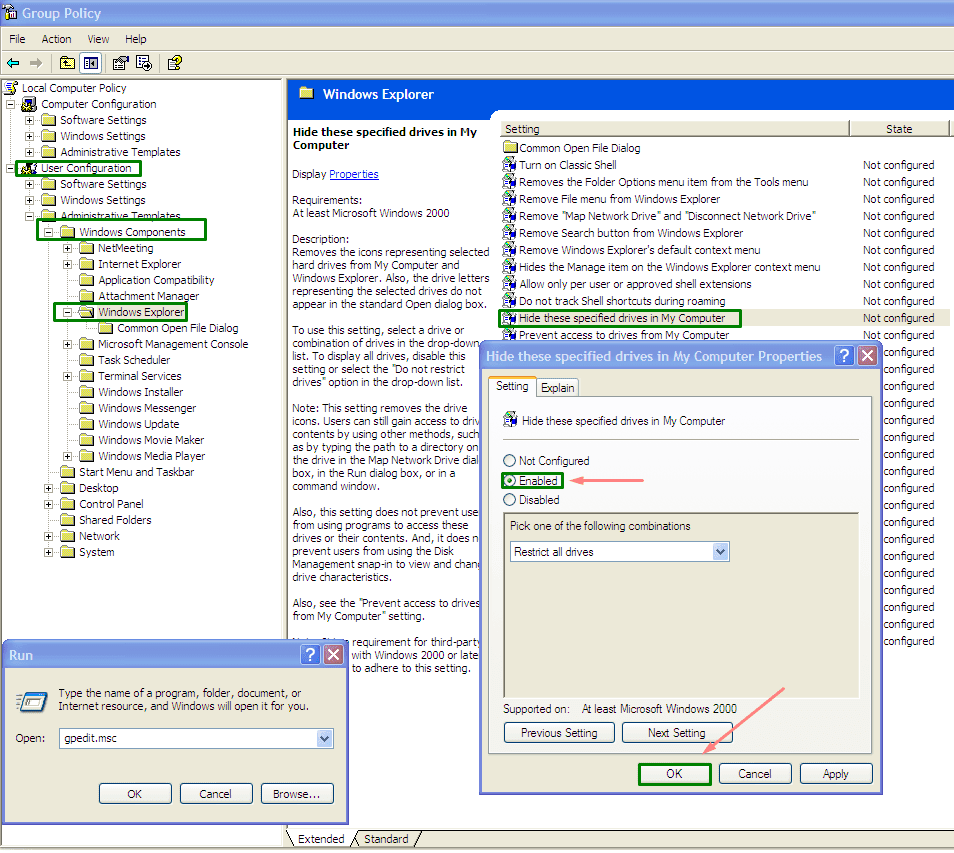Switch to the Extended view tab
The height and width of the screenshot is (853, 954).
(321, 838)
